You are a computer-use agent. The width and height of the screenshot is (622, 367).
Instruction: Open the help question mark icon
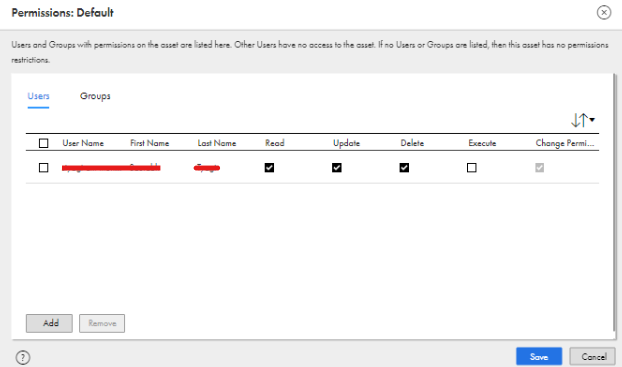point(23,357)
